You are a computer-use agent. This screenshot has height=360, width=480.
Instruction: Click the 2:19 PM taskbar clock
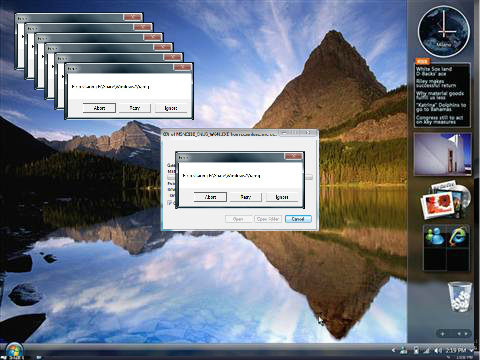tap(456, 350)
